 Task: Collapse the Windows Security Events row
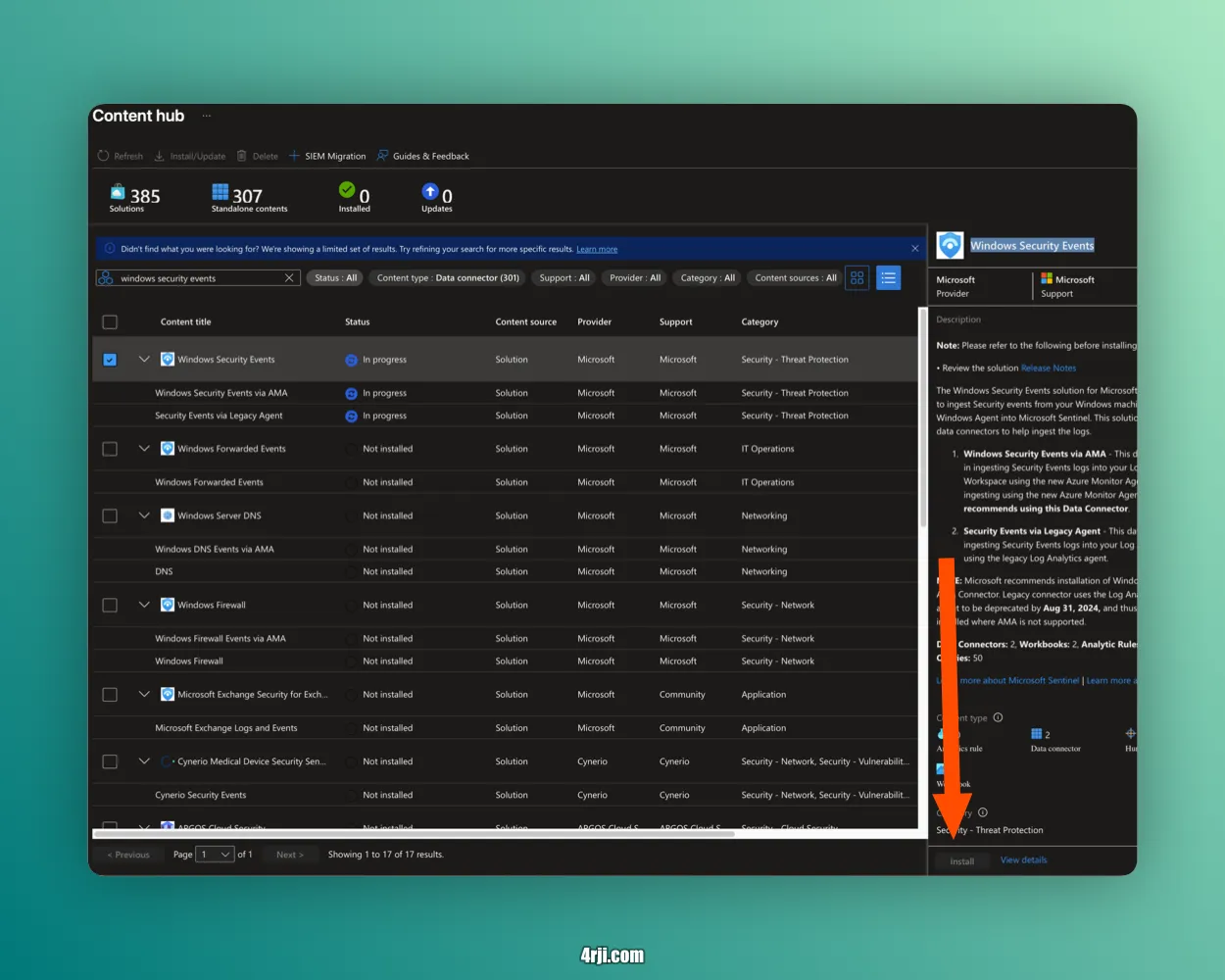(144, 360)
